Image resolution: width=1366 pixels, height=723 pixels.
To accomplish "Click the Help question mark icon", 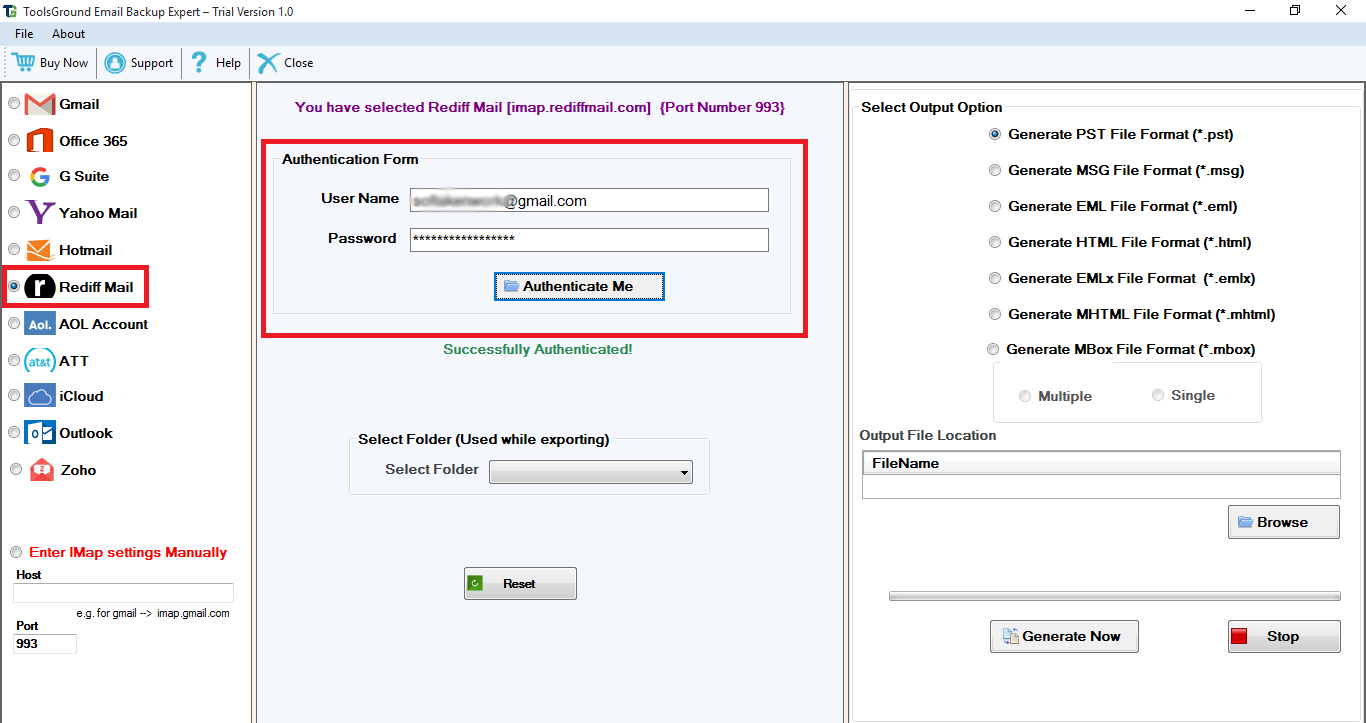I will 199,62.
